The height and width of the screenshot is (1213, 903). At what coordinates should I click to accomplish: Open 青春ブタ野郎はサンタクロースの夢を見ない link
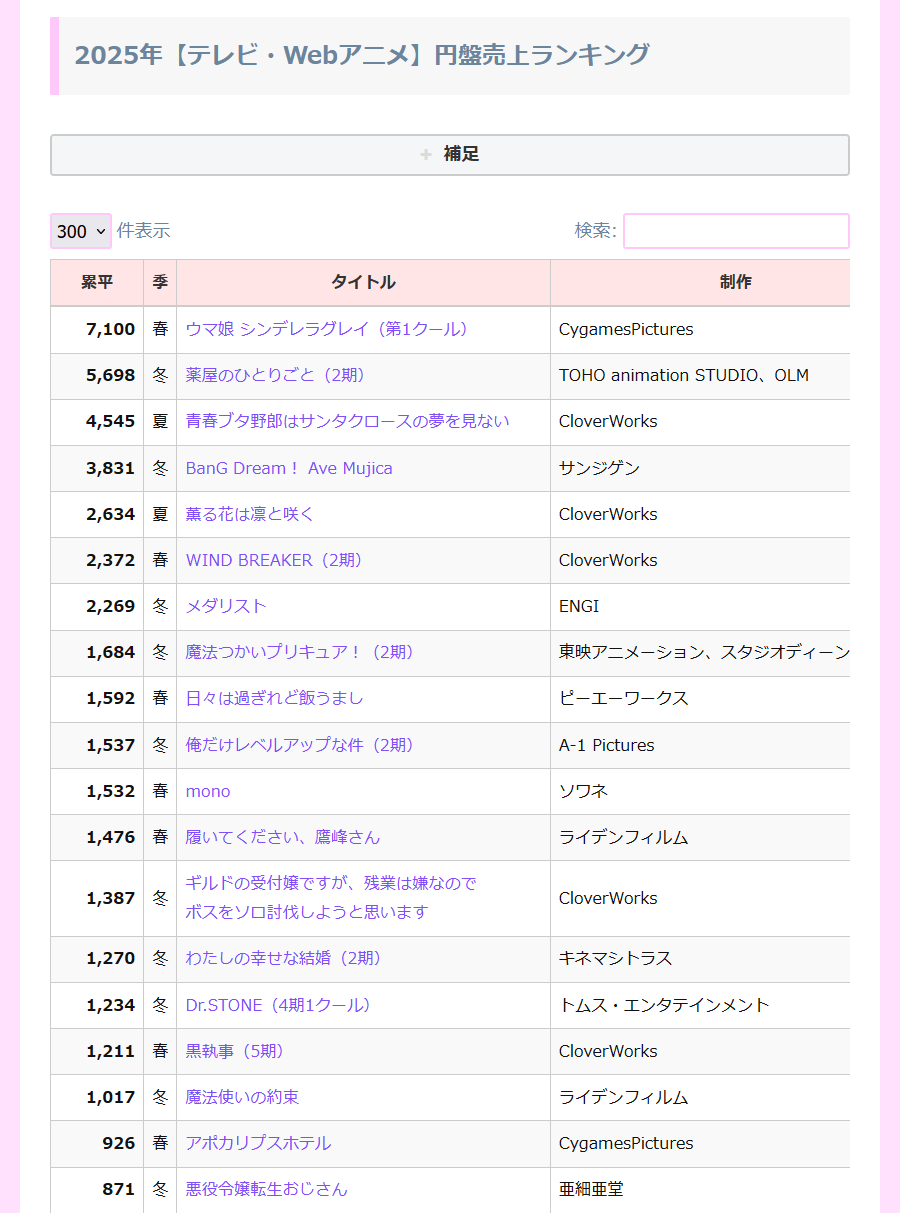click(x=347, y=421)
